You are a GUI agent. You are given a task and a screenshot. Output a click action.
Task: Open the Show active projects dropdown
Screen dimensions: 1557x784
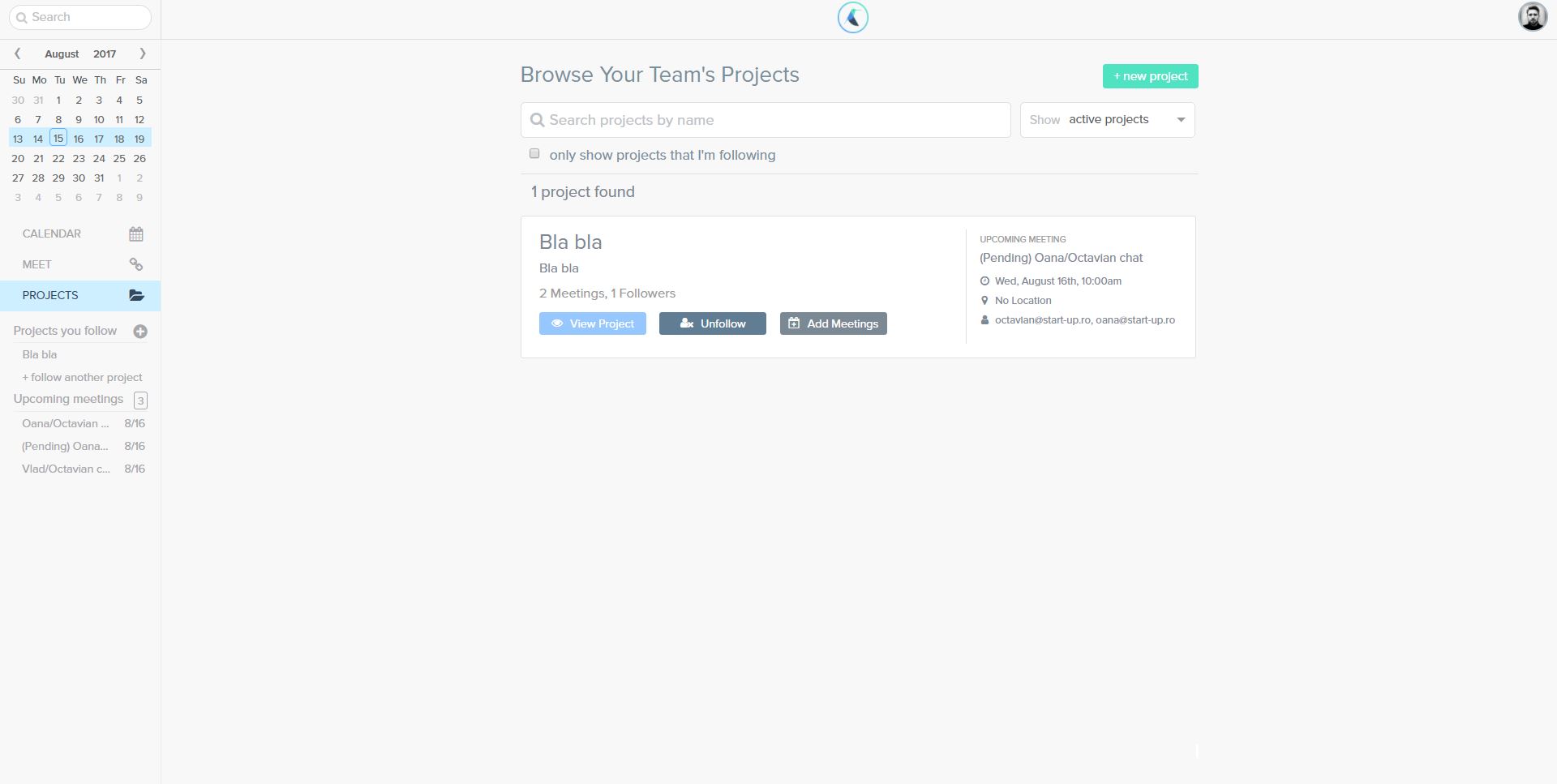[1107, 120]
